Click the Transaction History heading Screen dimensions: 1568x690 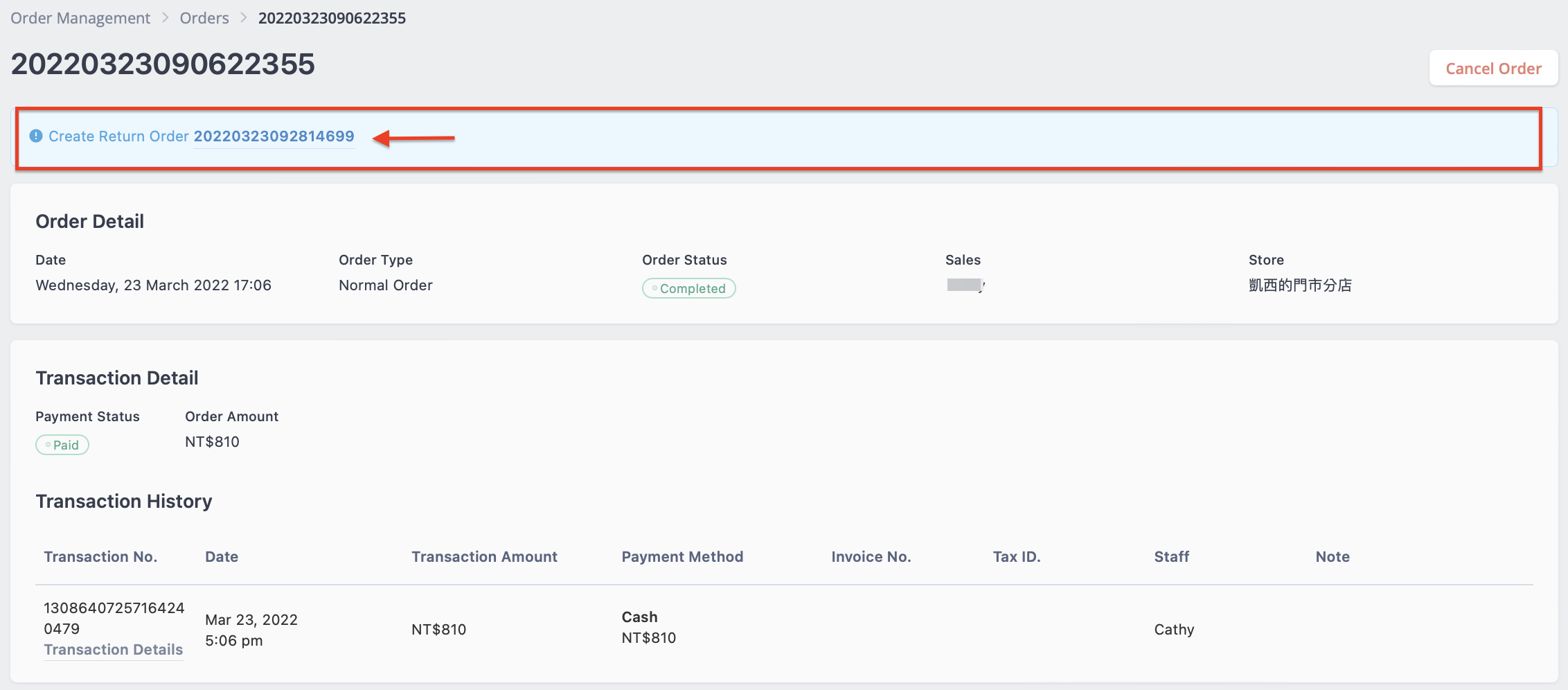(x=124, y=502)
